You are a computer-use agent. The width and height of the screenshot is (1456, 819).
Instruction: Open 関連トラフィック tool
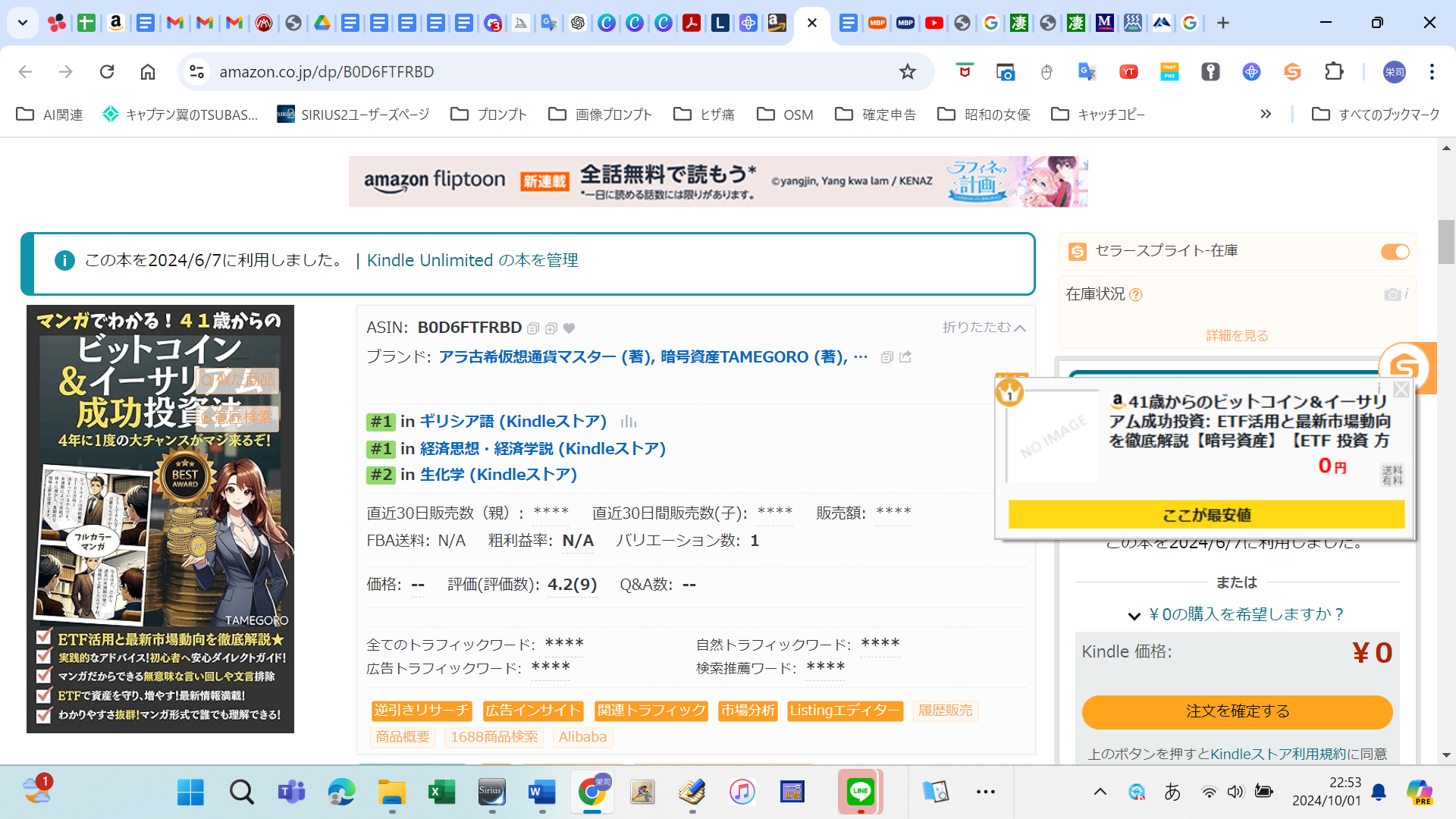[651, 711]
